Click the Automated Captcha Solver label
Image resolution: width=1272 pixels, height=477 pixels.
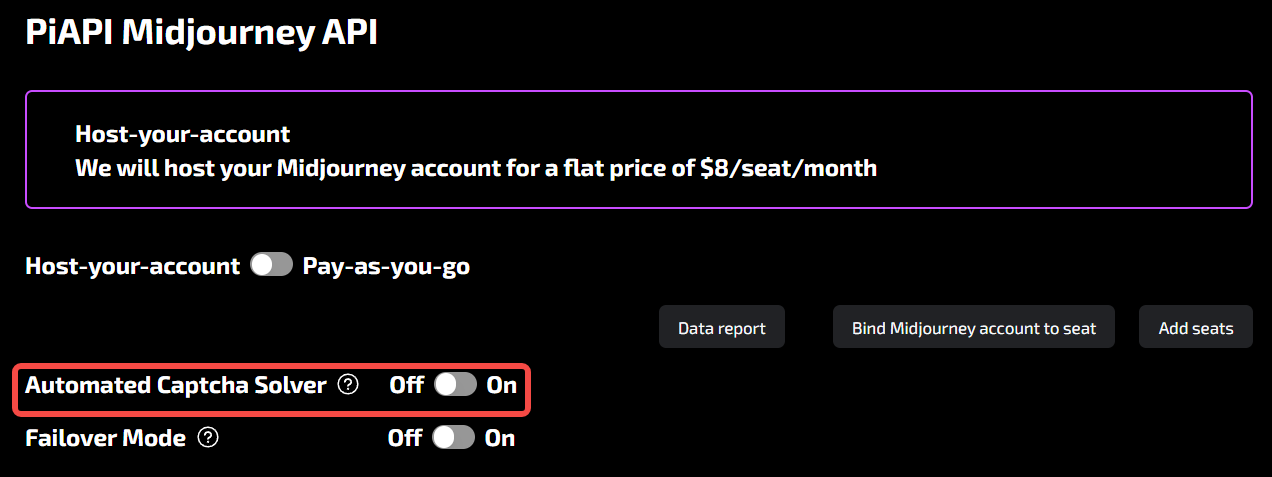175,385
